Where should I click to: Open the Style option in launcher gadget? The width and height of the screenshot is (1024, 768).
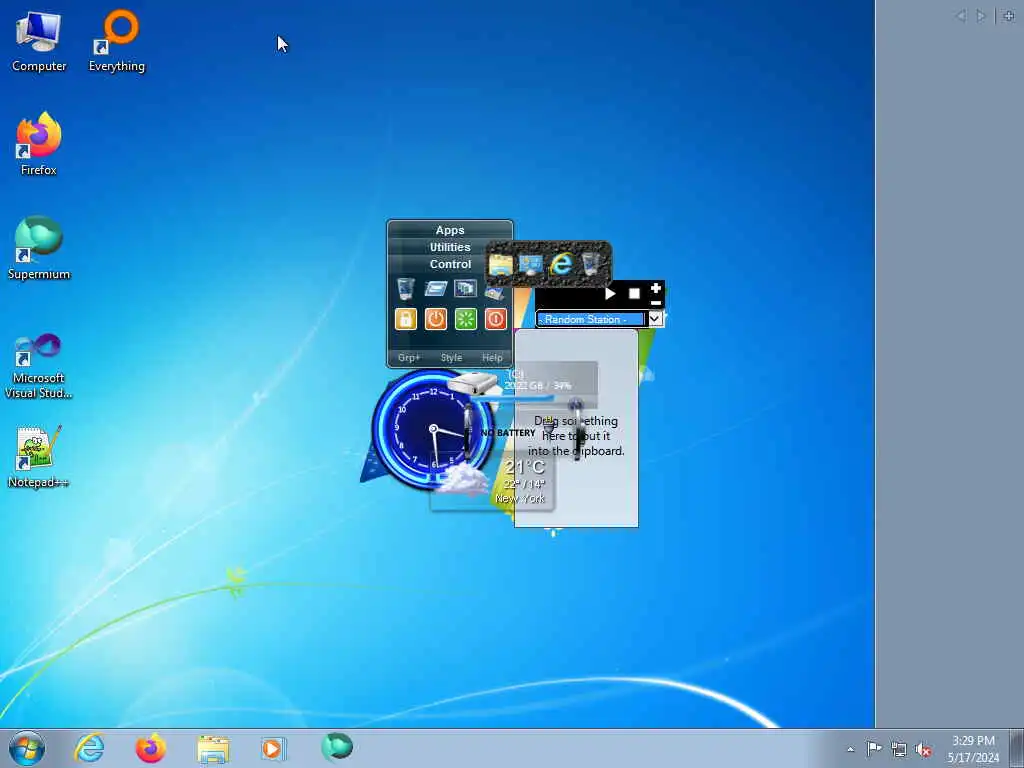(451, 358)
